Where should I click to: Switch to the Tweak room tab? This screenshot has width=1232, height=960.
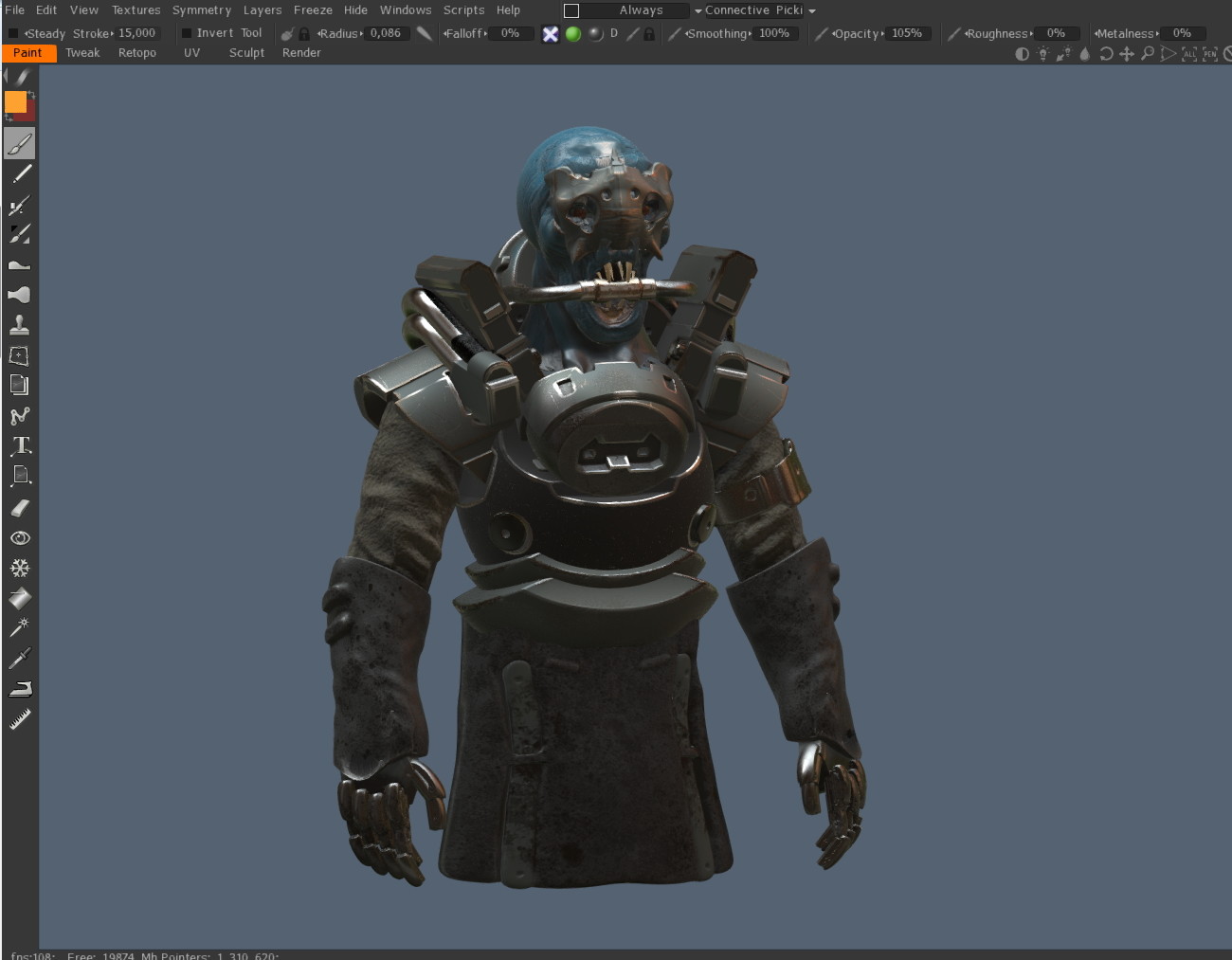[x=82, y=53]
